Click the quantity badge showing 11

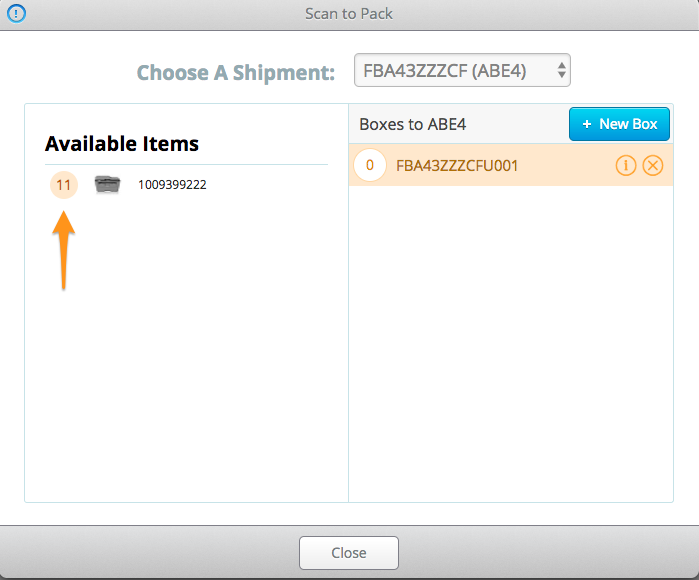(64, 185)
